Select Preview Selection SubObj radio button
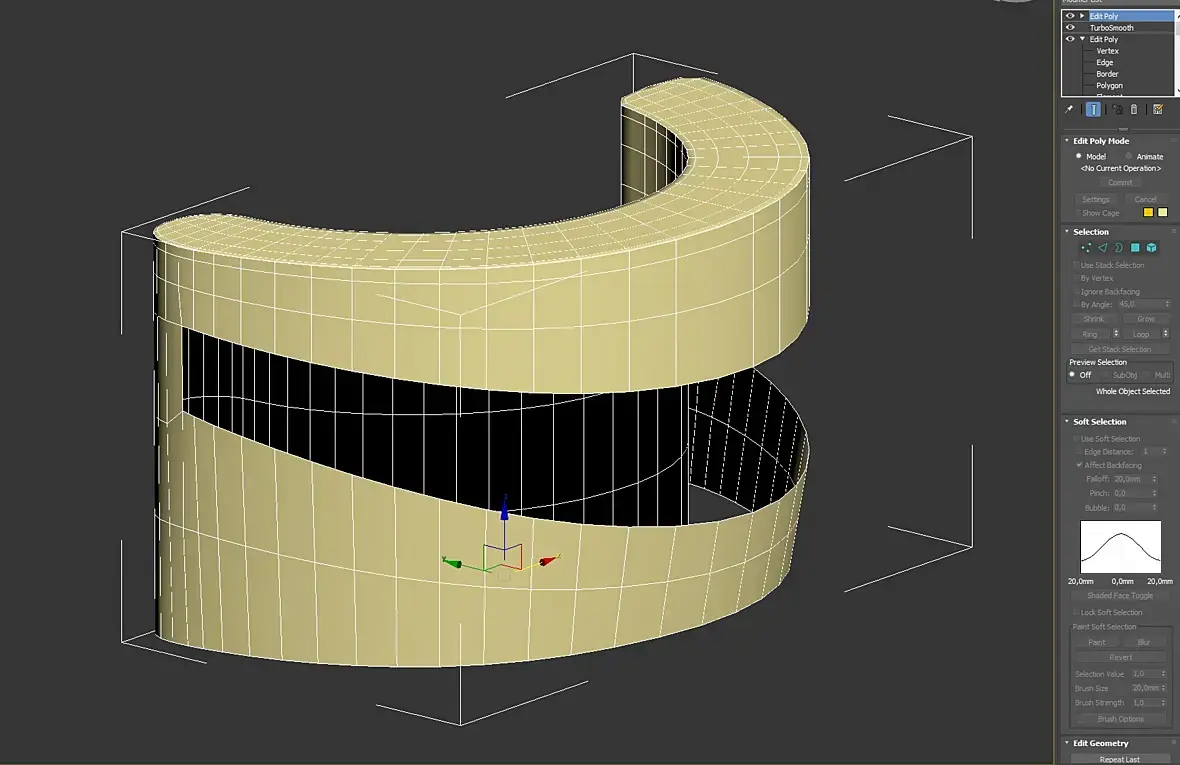 1107,375
